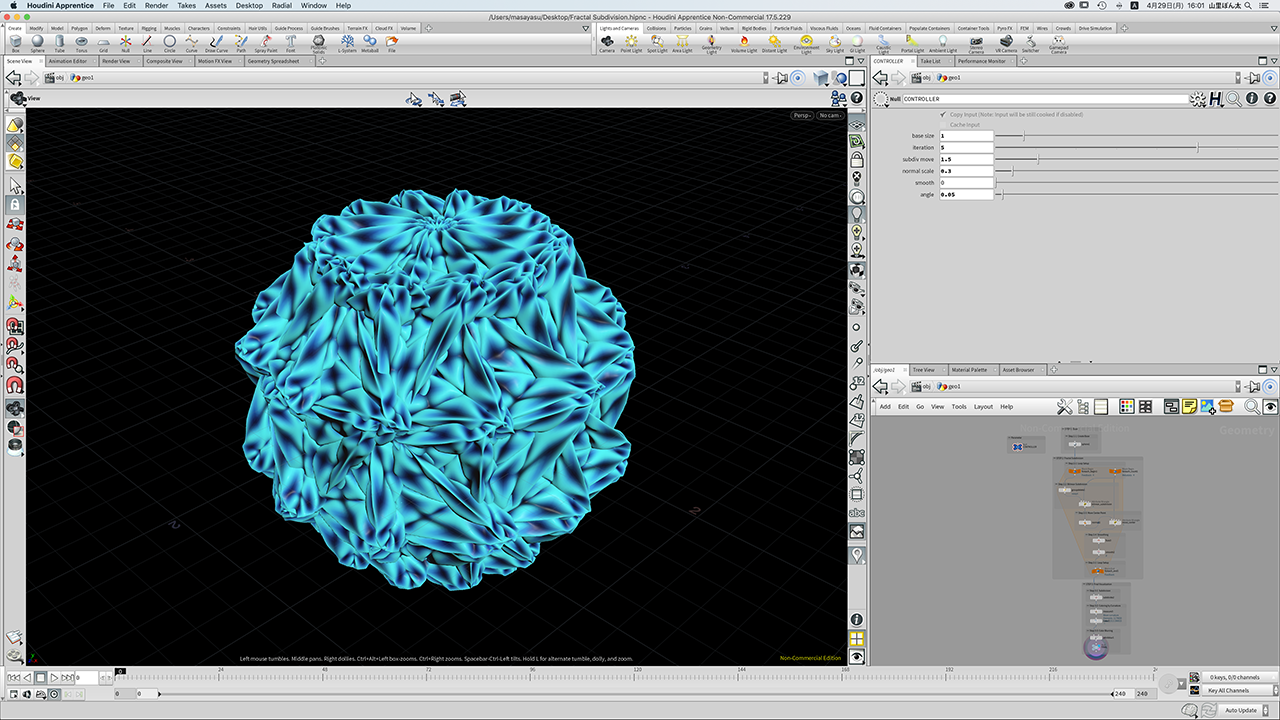This screenshot has width=1280, height=720.
Task: Open the Layout menu in network editor
Action: (983, 407)
